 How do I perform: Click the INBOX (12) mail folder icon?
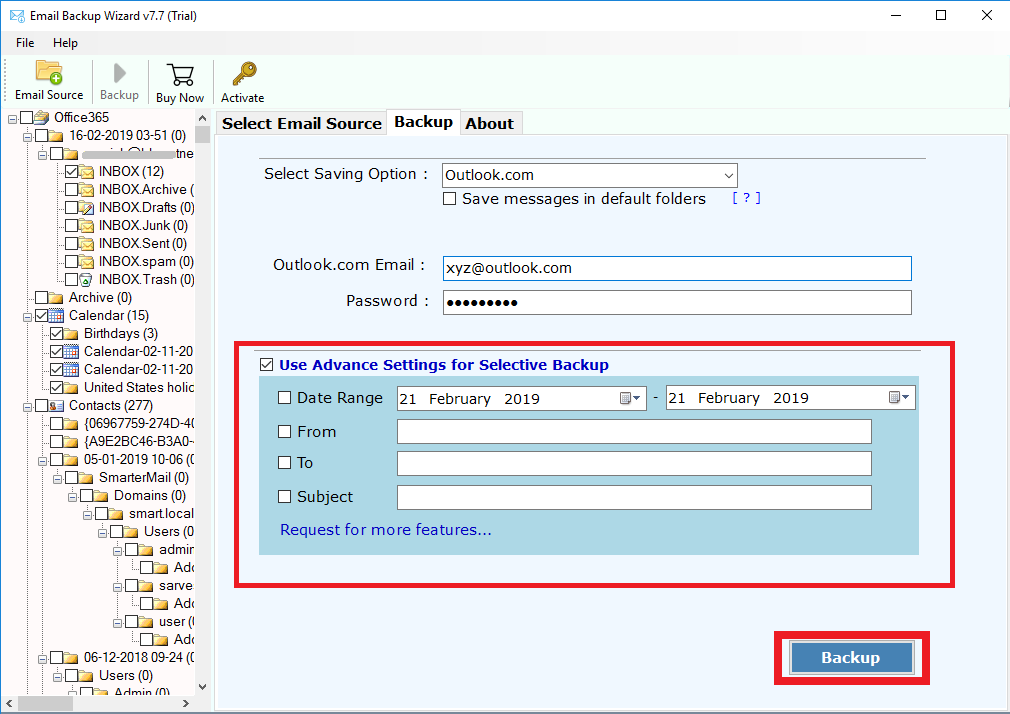[86, 171]
